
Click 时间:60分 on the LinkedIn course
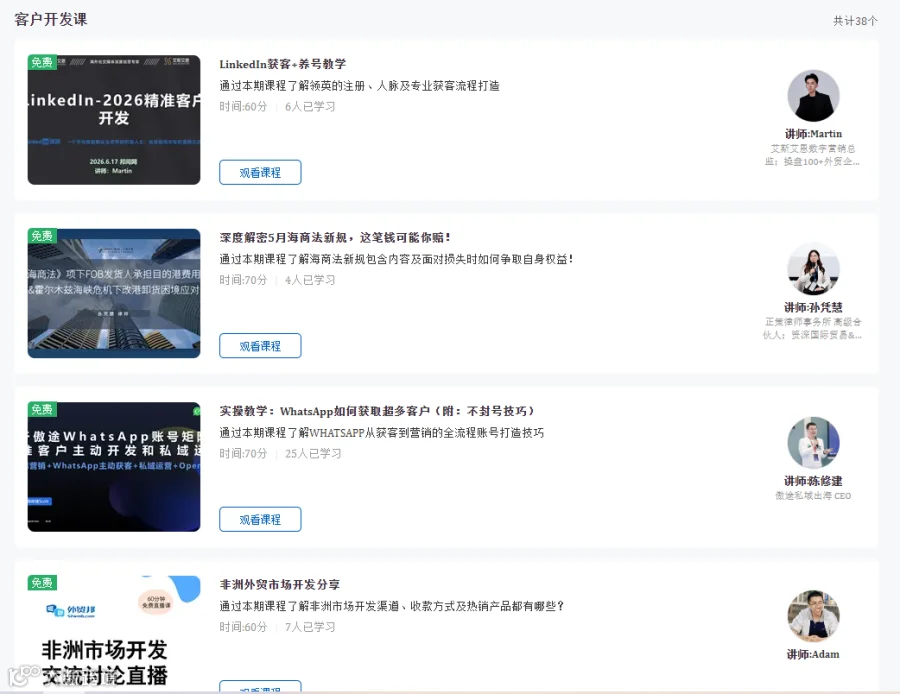pos(243,106)
